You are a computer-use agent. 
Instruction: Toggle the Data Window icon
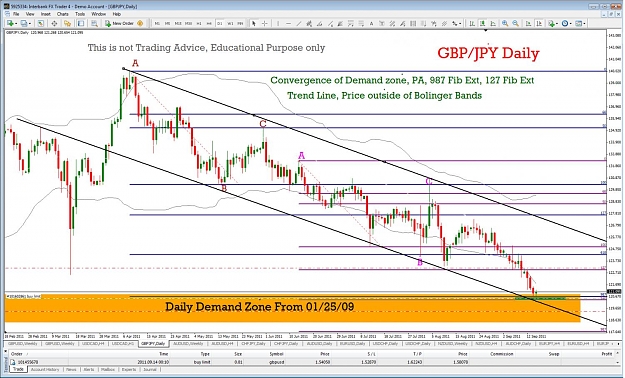click(x=54, y=24)
